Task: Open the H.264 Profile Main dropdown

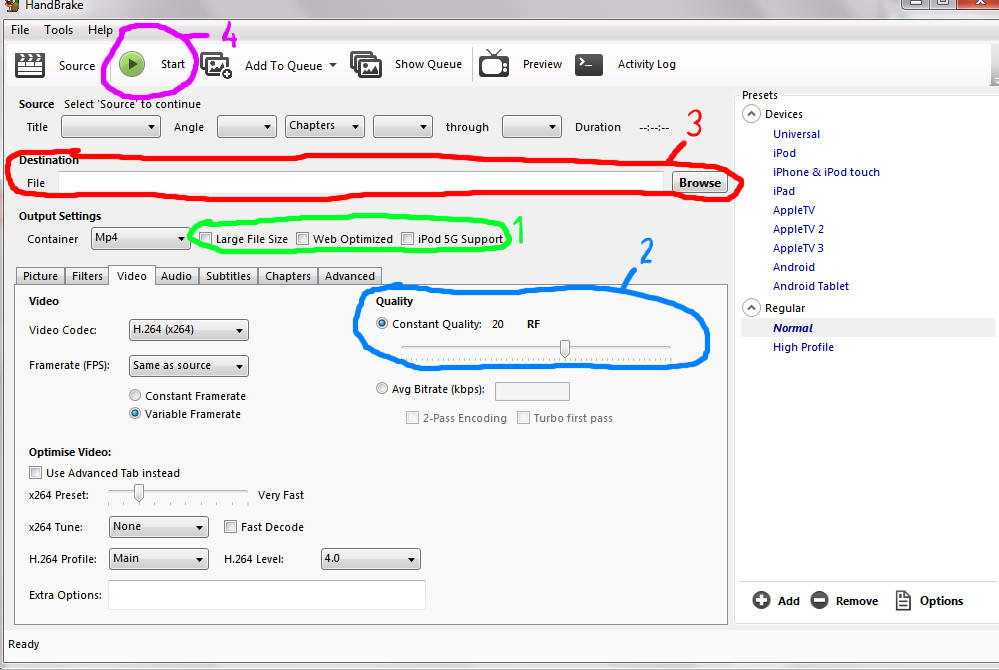Action: pos(159,559)
